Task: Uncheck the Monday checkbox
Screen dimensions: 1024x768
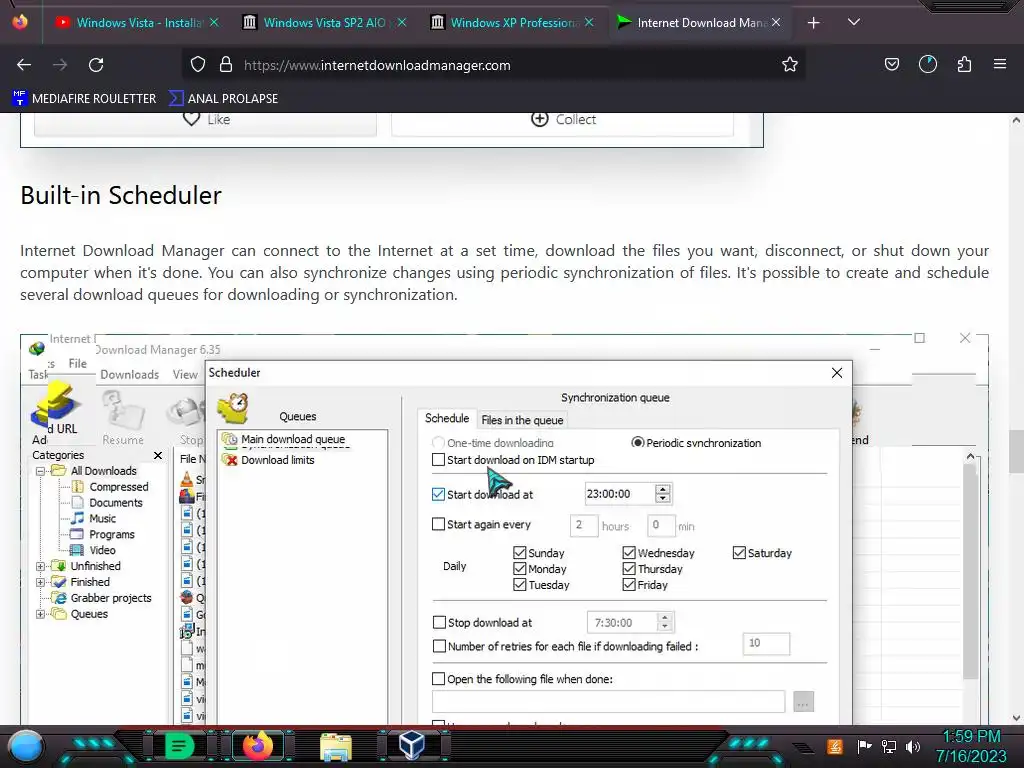Action: [520, 569]
